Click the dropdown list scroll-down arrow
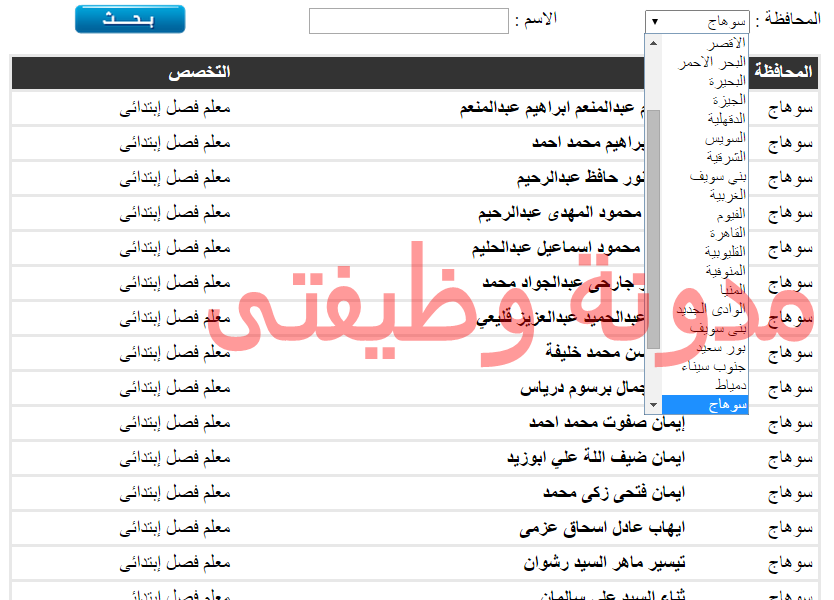Screen dimensions: 834x600 point(654,405)
